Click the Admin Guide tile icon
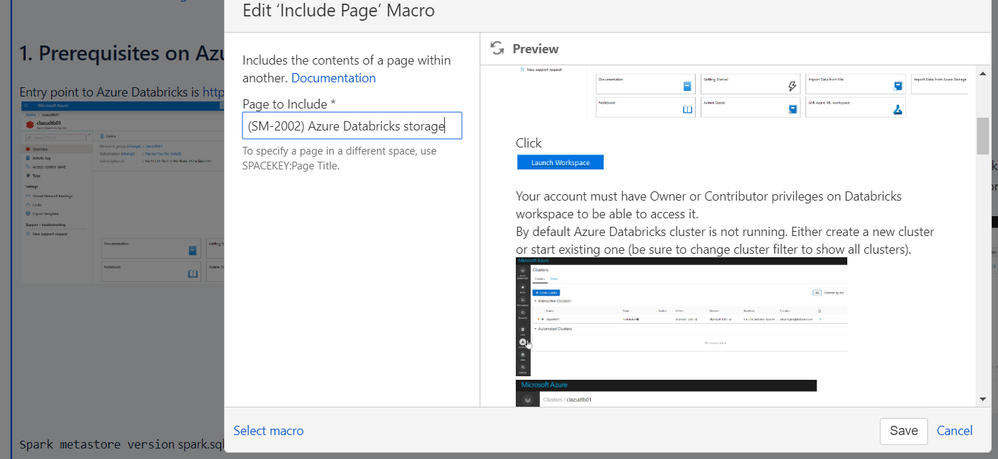This screenshot has height=459, width=998. click(x=792, y=109)
